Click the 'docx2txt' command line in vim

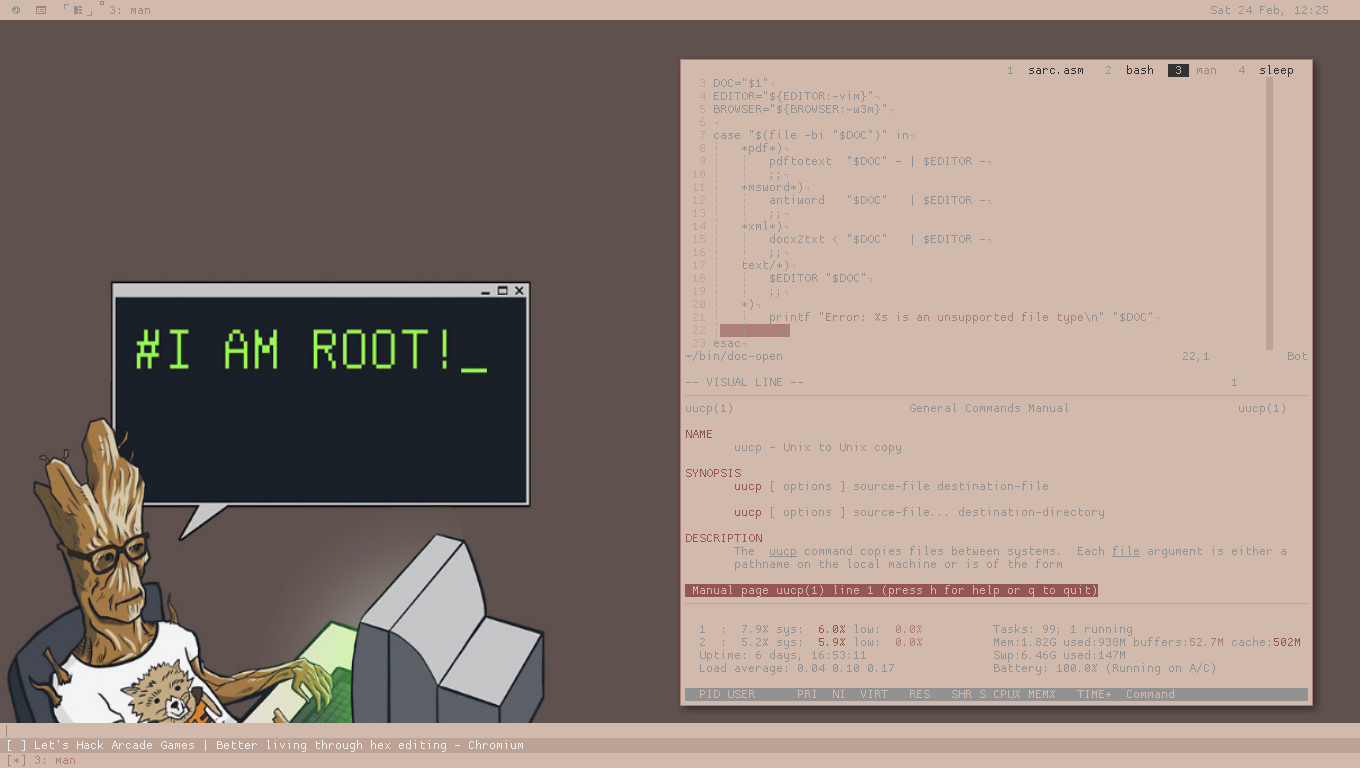point(880,239)
